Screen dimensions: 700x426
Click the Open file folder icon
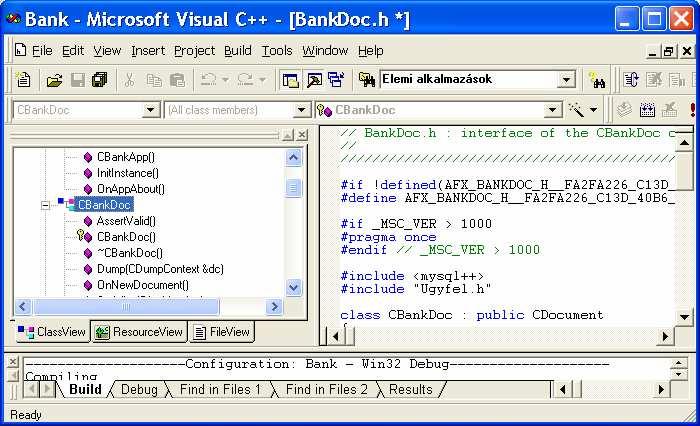[54, 80]
